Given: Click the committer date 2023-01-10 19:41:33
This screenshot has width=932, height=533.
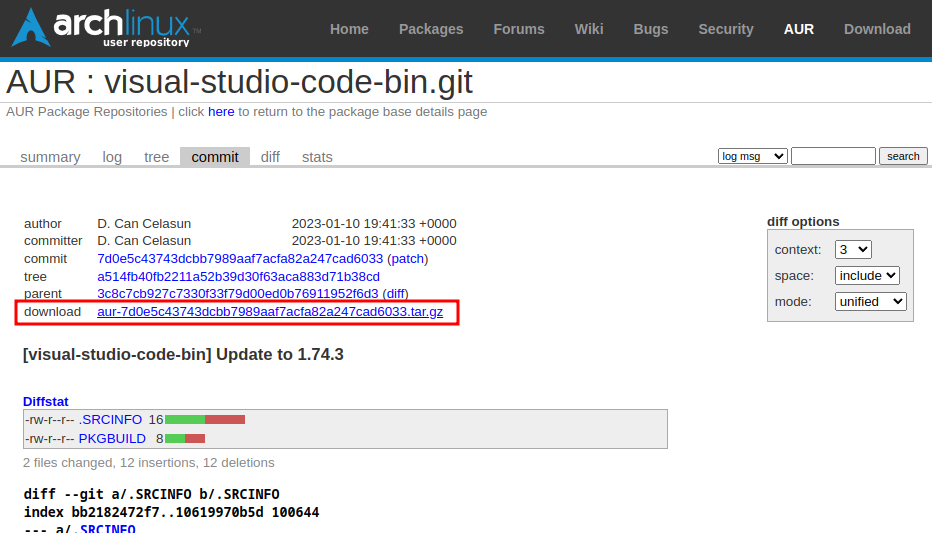Looking at the screenshot, I should pos(374,241).
